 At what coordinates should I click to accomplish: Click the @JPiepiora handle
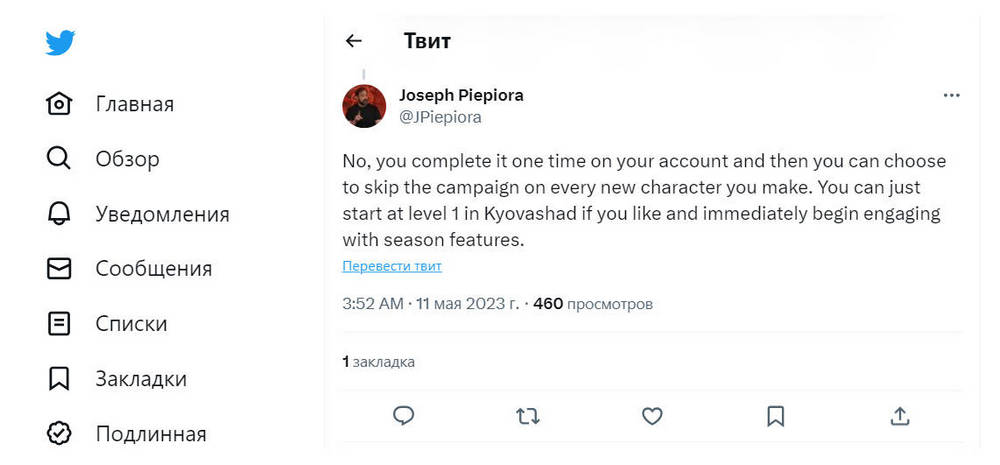click(440, 117)
